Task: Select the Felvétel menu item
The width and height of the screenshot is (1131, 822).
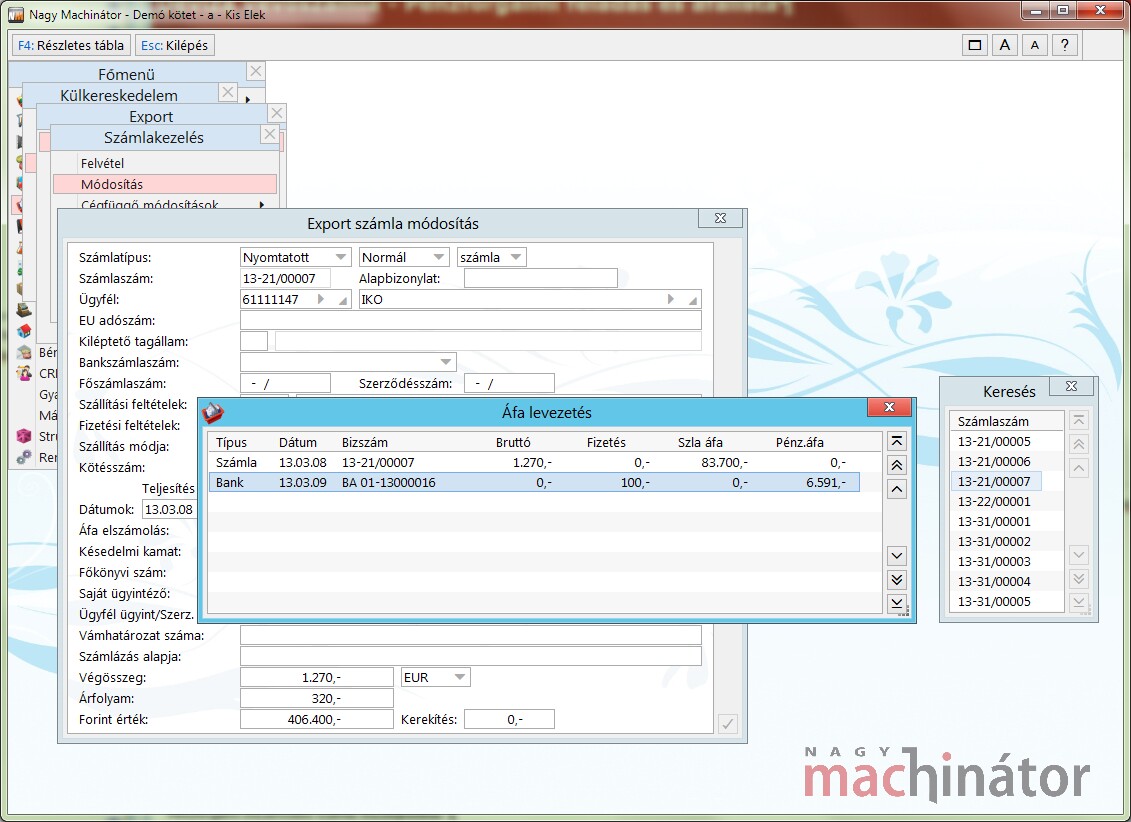Action: [x=101, y=163]
